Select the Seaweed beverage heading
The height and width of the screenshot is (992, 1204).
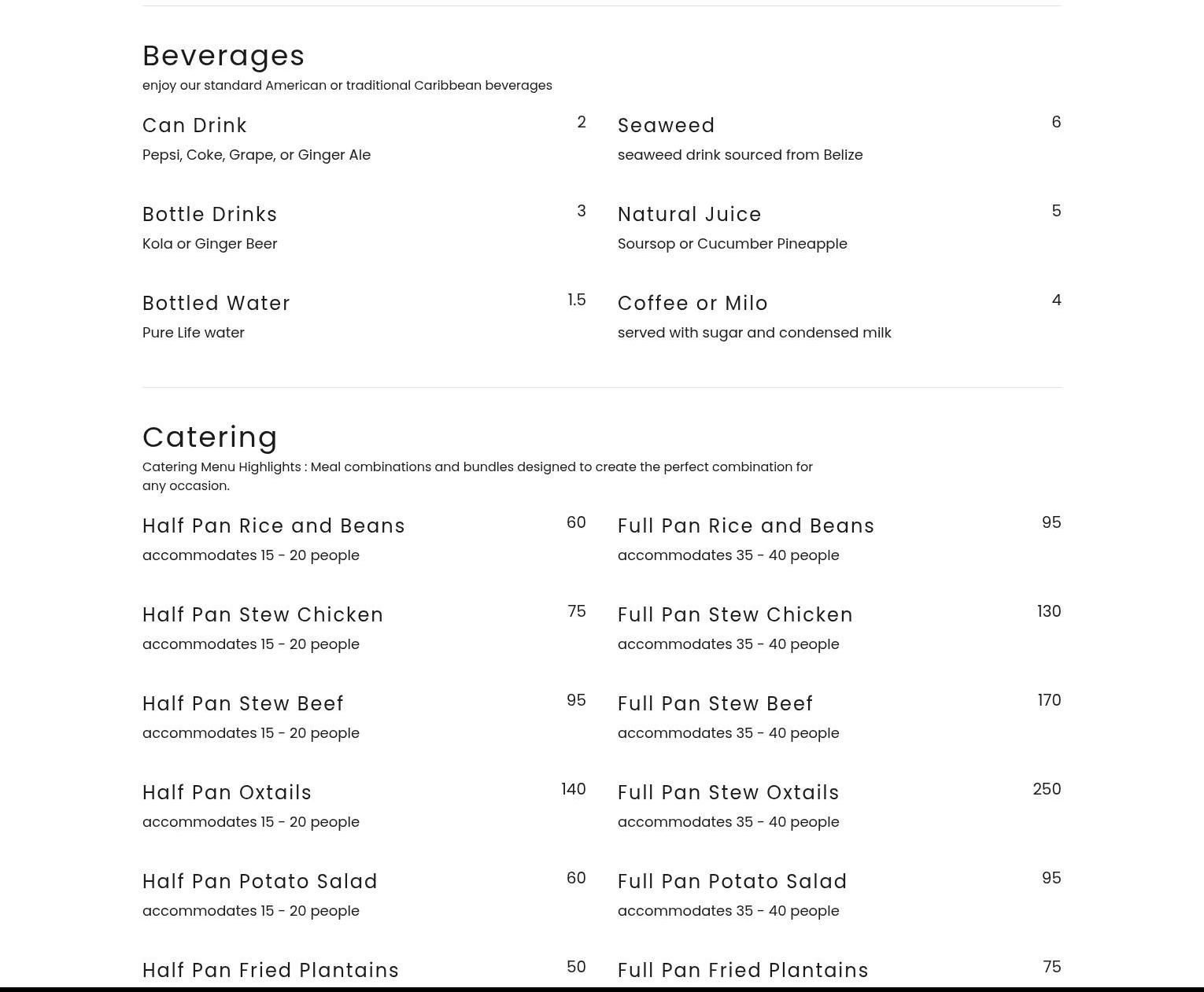[x=666, y=126]
